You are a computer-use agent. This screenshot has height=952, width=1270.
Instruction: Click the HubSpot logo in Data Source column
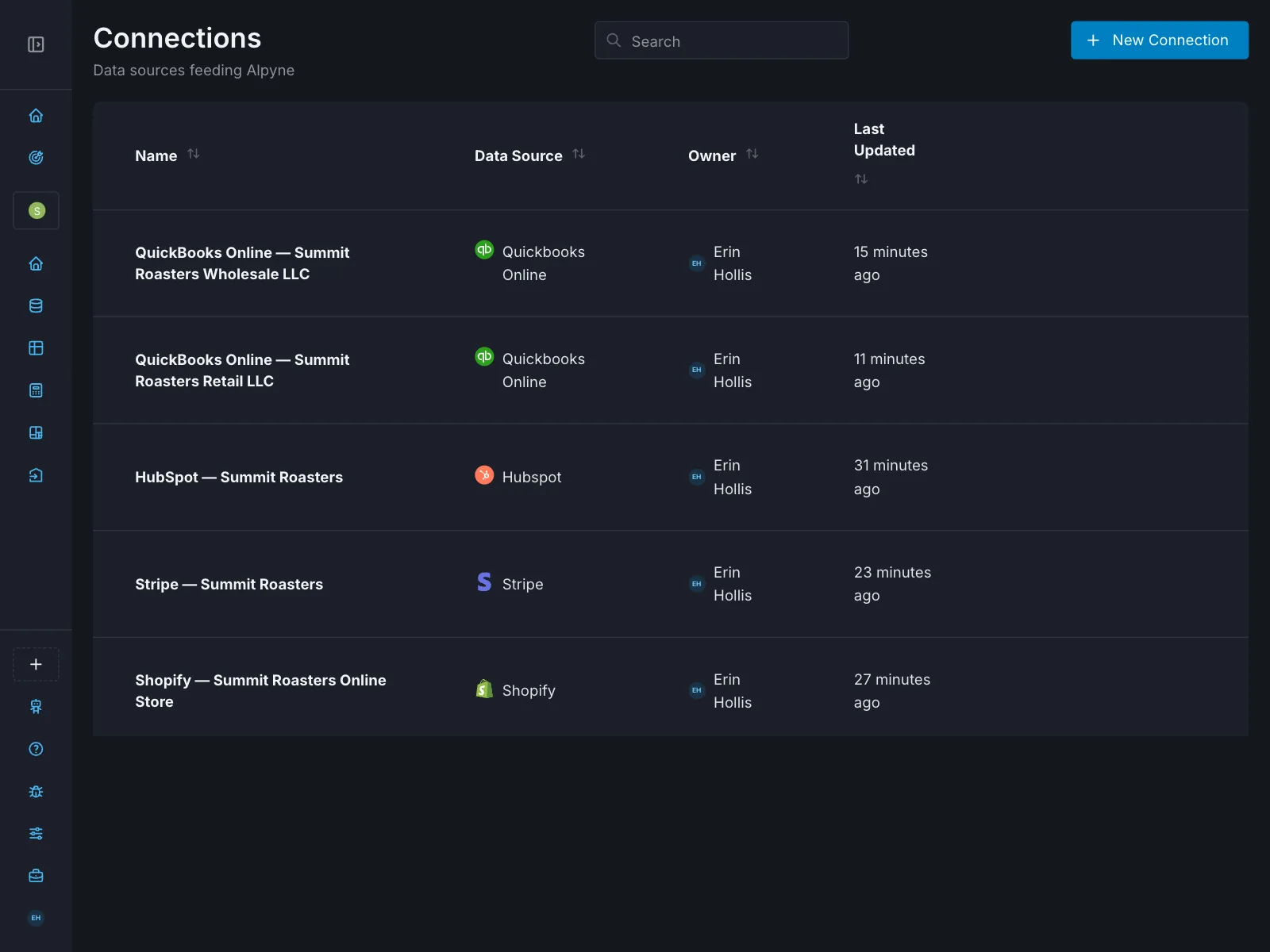click(484, 474)
